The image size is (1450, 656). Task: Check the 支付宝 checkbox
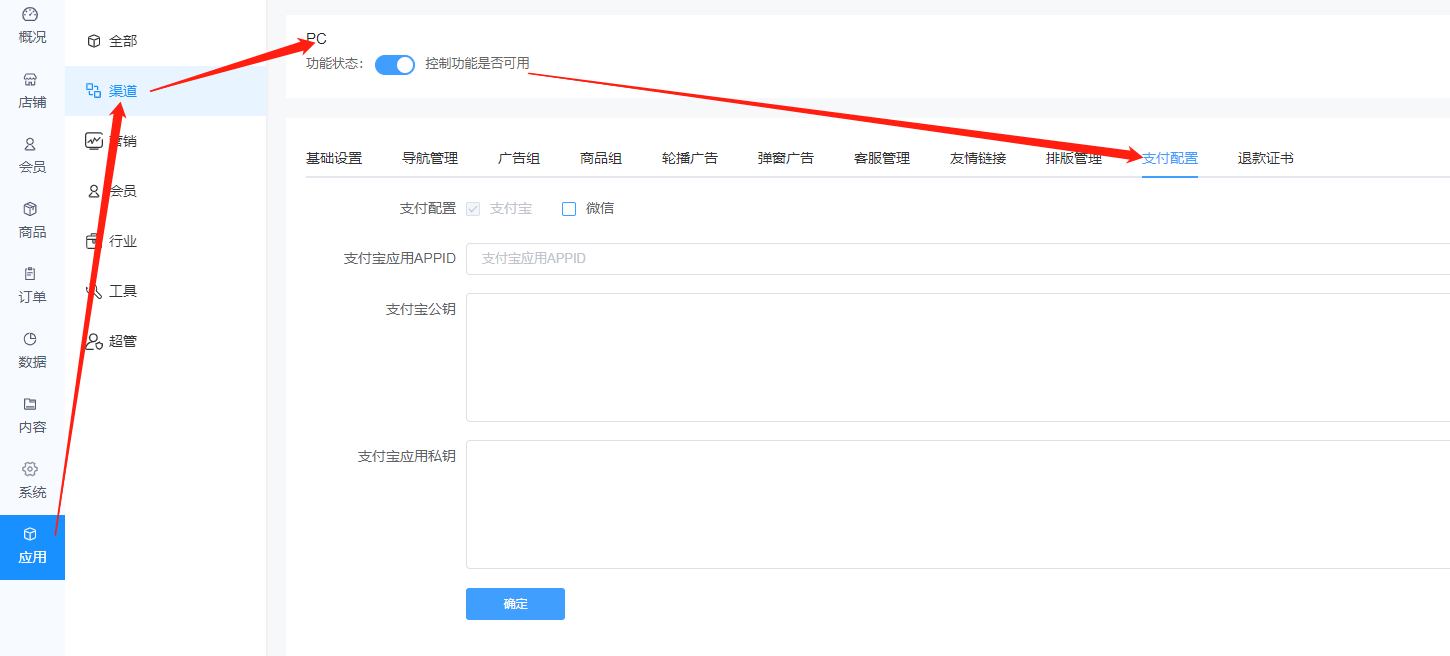click(x=473, y=209)
